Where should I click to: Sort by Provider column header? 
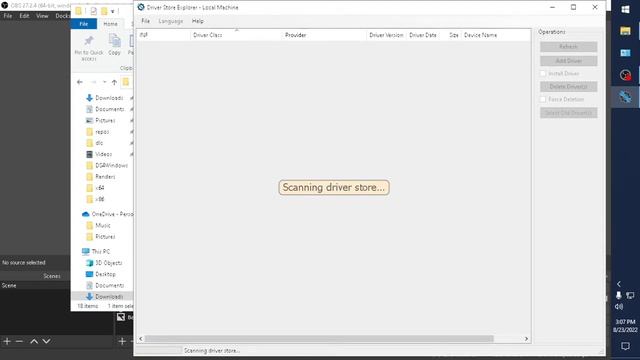(x=324, y=35)
